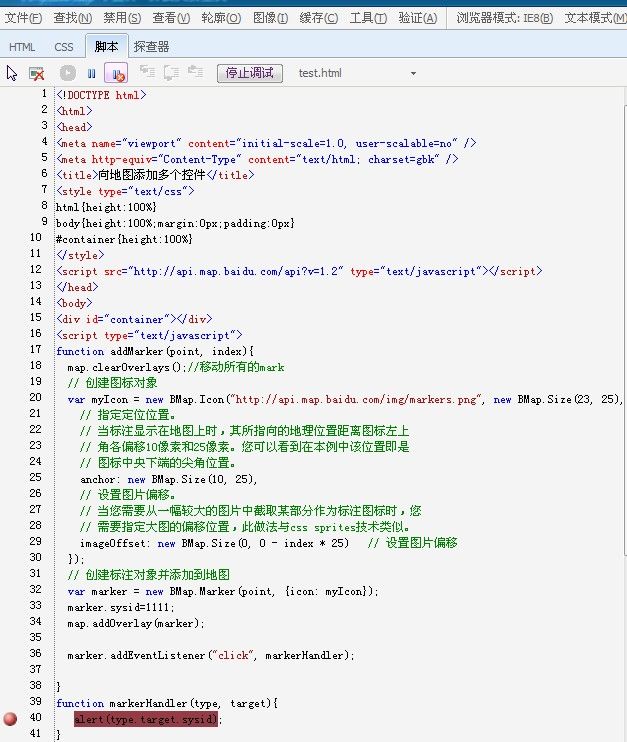Open the 缓存(C) menu
The height and width of the screenshot is (742, 627).
click(318, 18)
